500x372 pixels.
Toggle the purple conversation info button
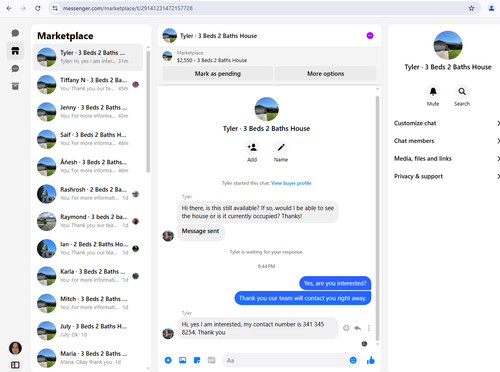(x=370, y=36)
